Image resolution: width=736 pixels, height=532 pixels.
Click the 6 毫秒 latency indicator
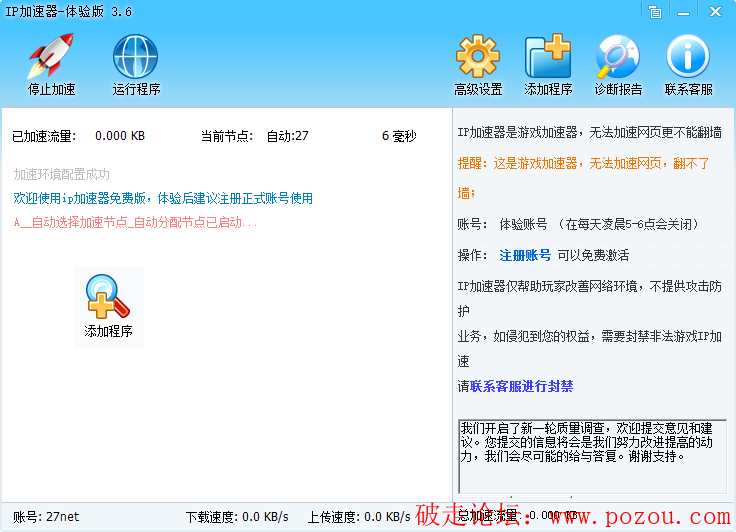(398, 136)
